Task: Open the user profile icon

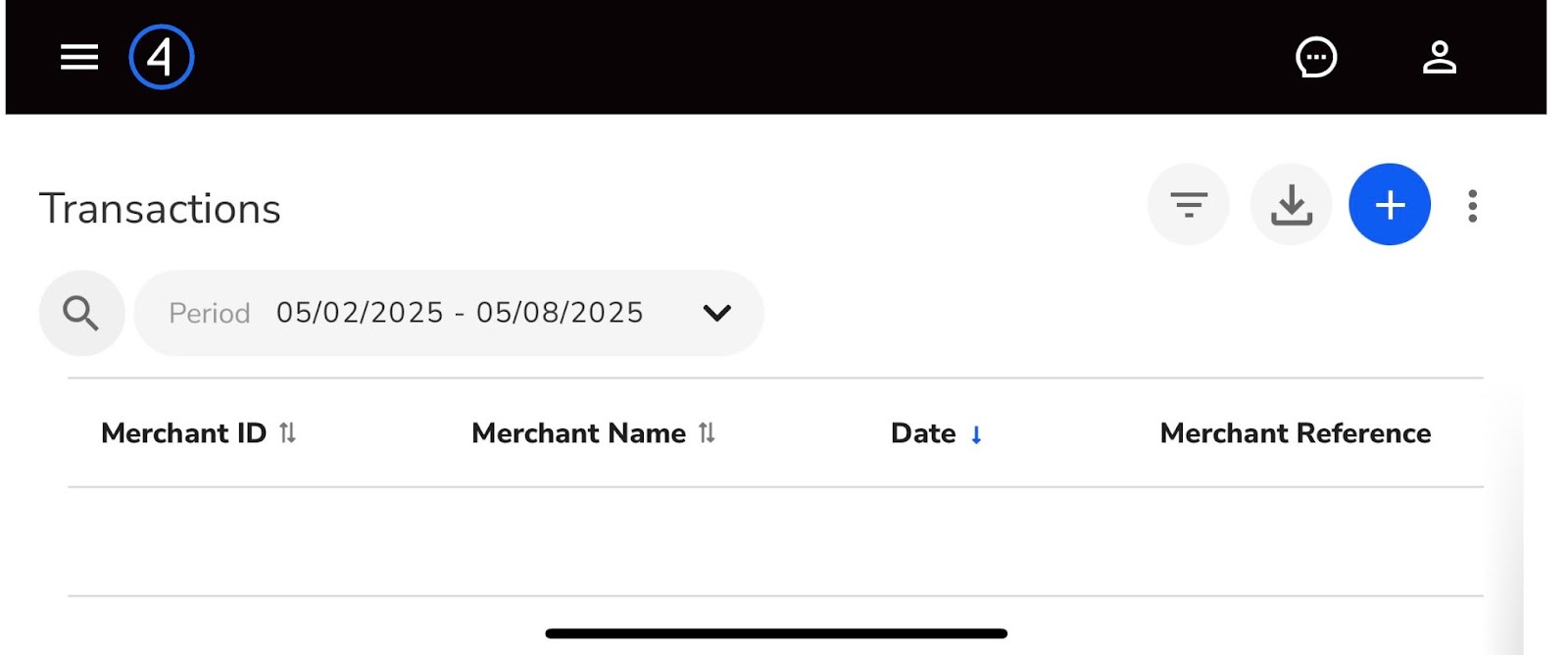Action: coord(1439,57)
